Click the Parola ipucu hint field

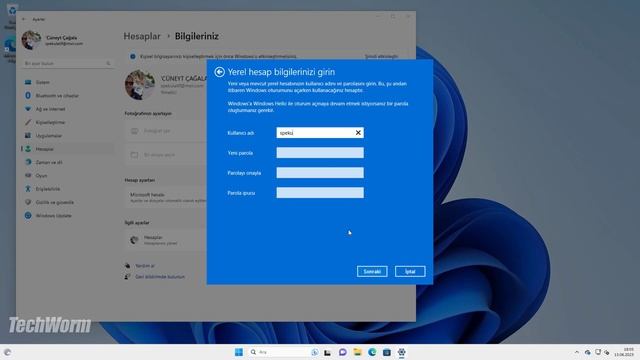[x=320, y=193]
